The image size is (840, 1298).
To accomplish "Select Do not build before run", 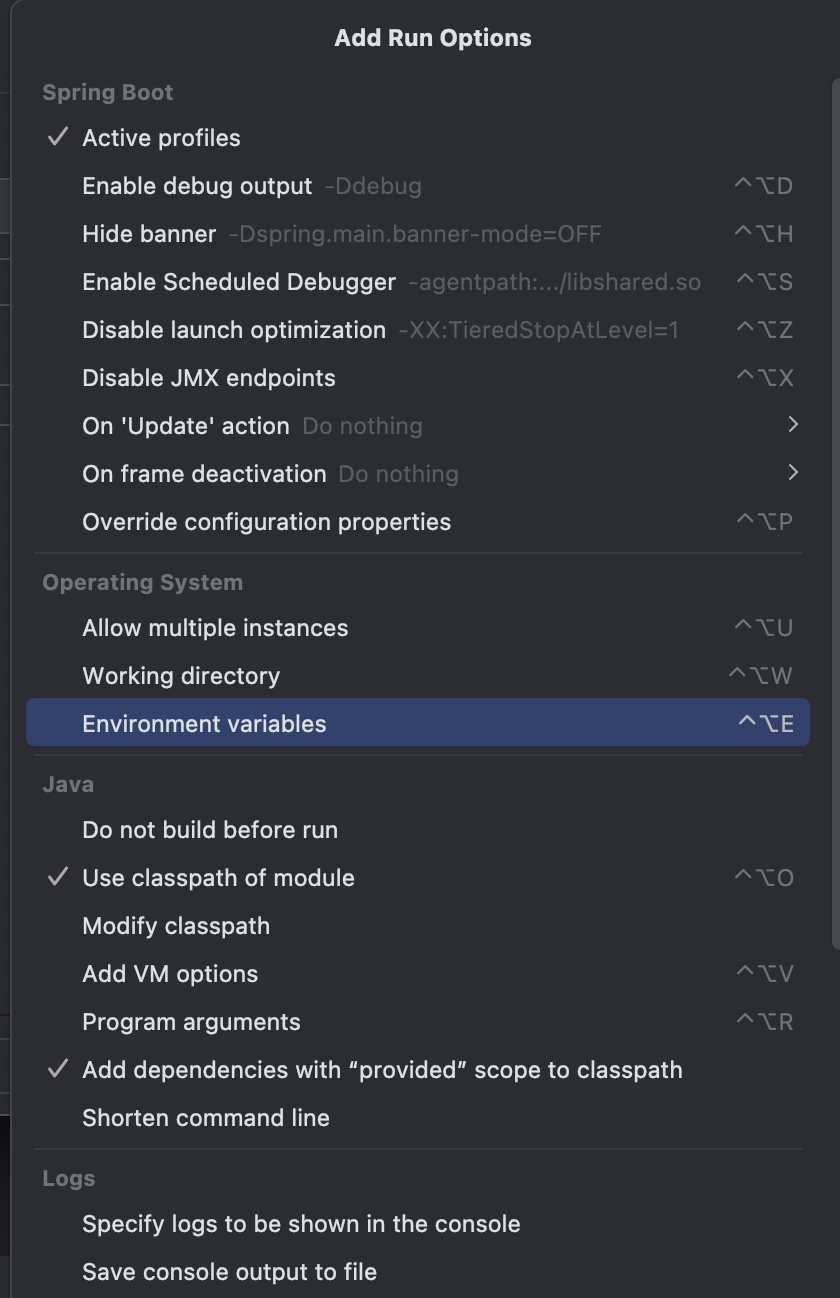I will coord(210,830).
